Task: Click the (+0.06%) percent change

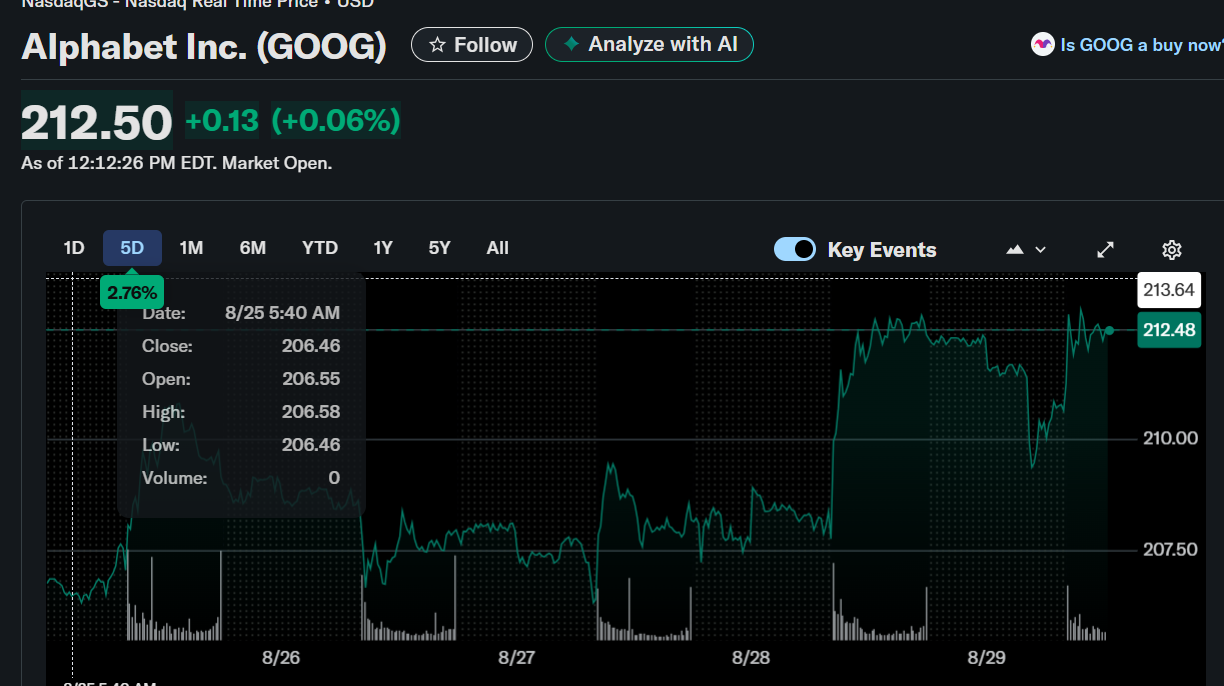Action: point(336,121)
